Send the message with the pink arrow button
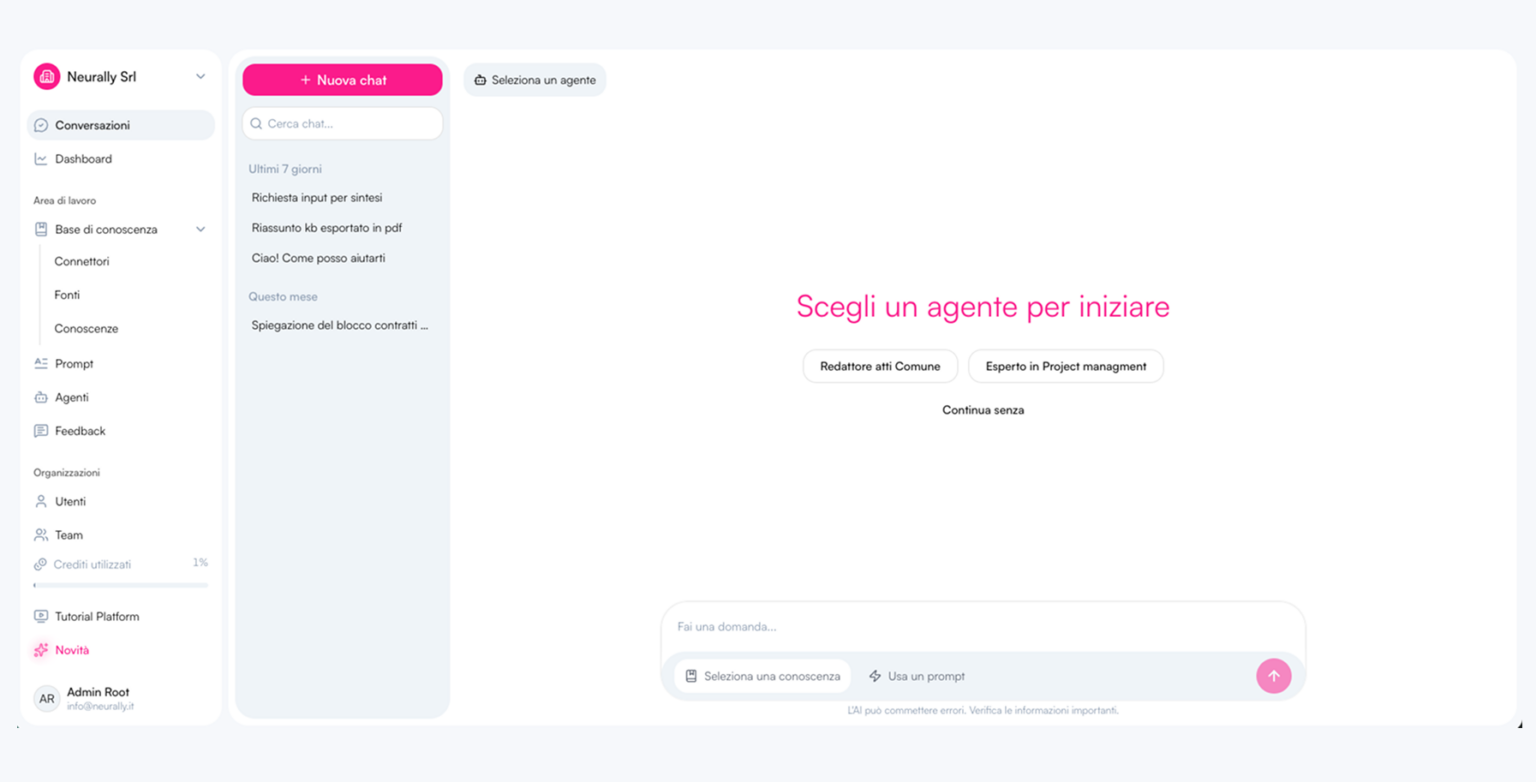The width and height of the screenshot is (1536, 782). tap(1273, 676)
